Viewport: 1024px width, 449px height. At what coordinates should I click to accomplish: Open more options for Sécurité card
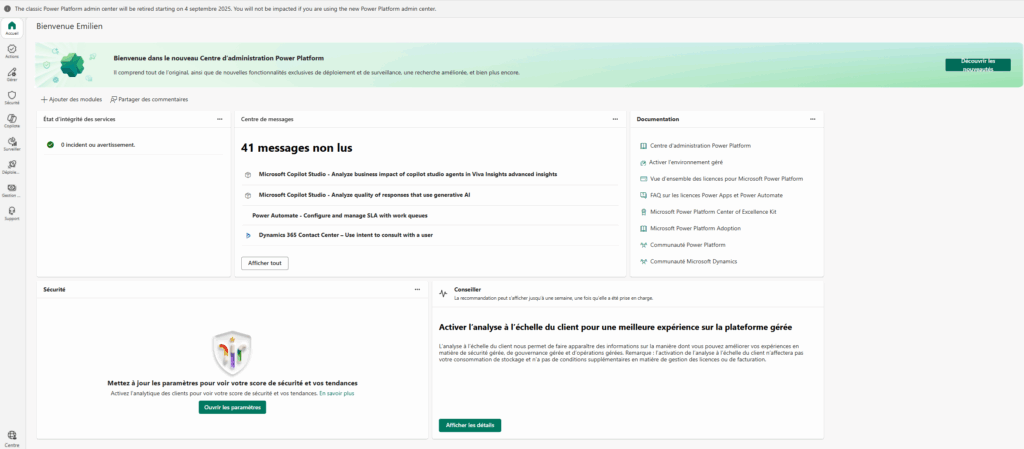coord(417,289)
